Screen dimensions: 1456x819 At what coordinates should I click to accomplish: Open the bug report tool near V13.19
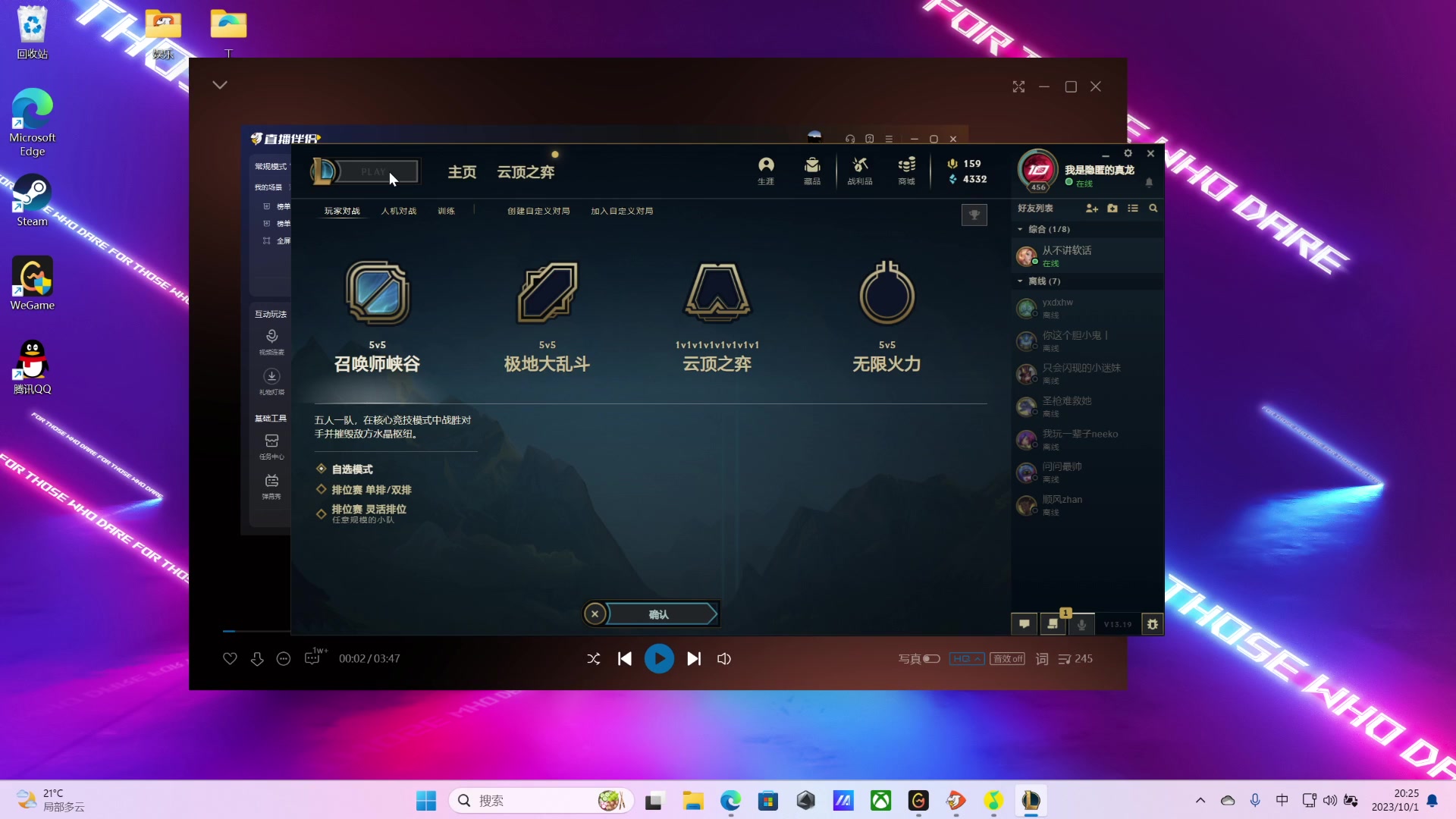(1152, 623)
